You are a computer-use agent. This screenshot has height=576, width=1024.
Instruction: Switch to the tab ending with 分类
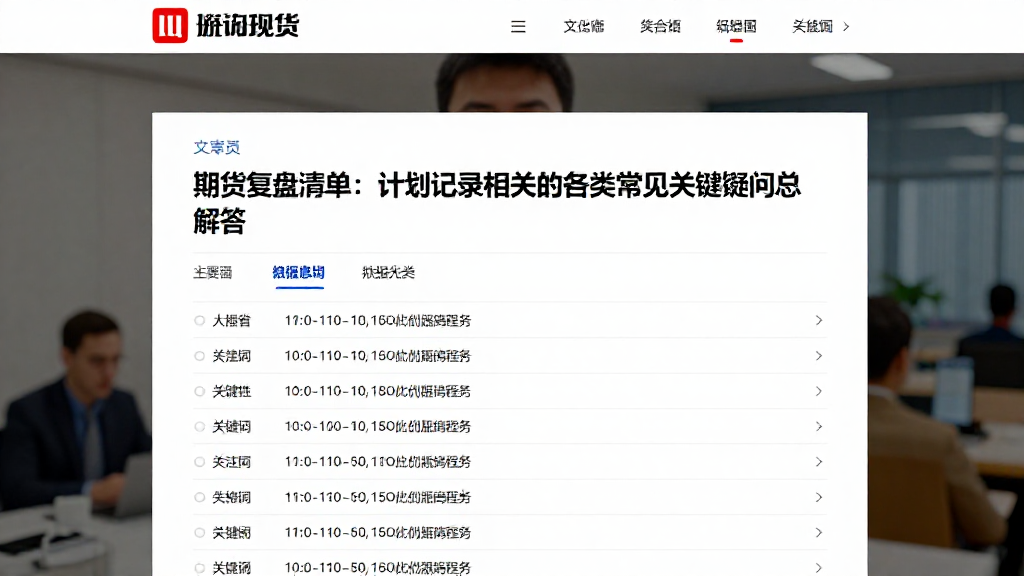[x=389, y=272]
